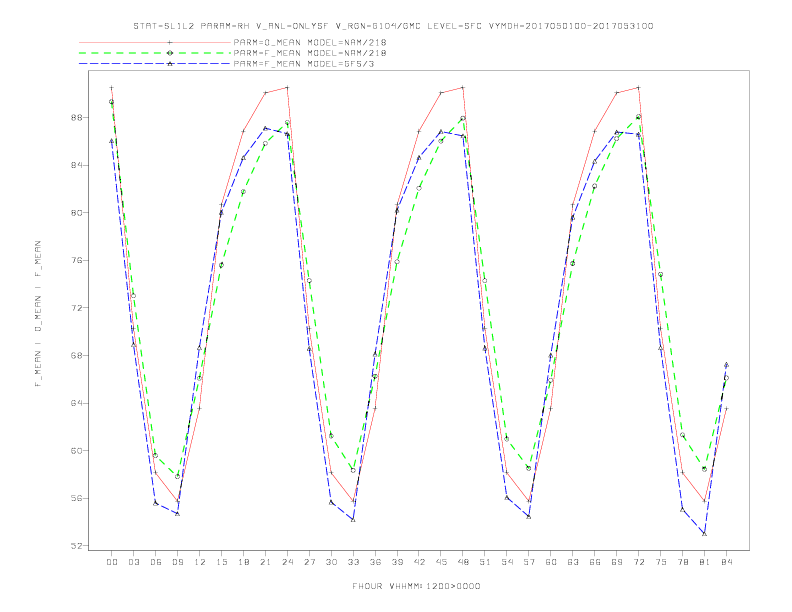Click forecast hour 18 on the horizontal axis
This screenshot has height=612, width=792.
(243, 562)
